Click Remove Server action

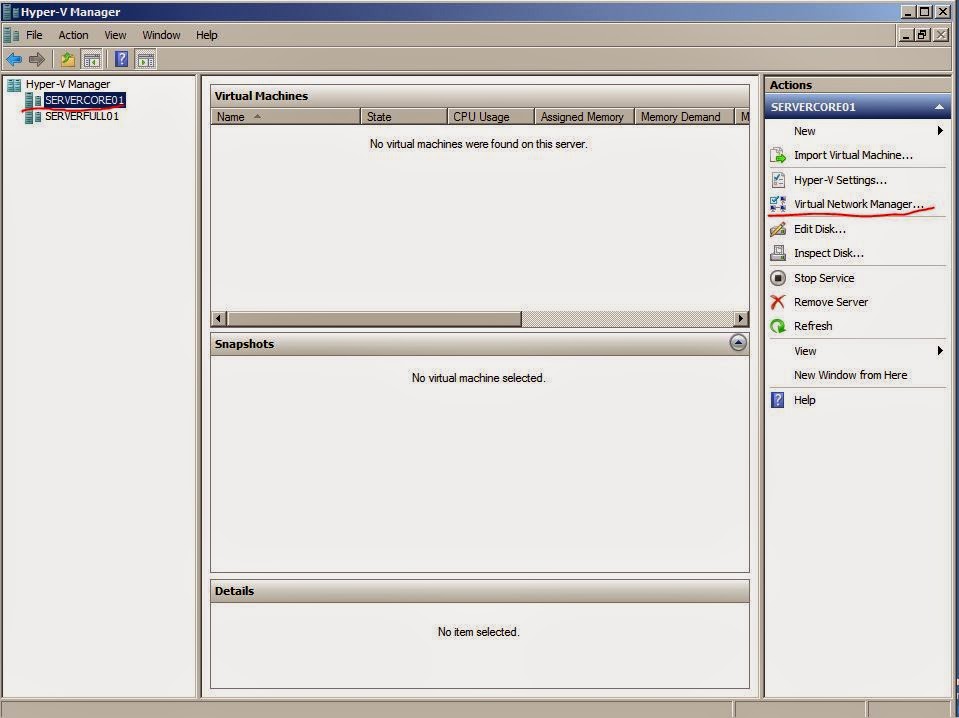tap(831, 302)
